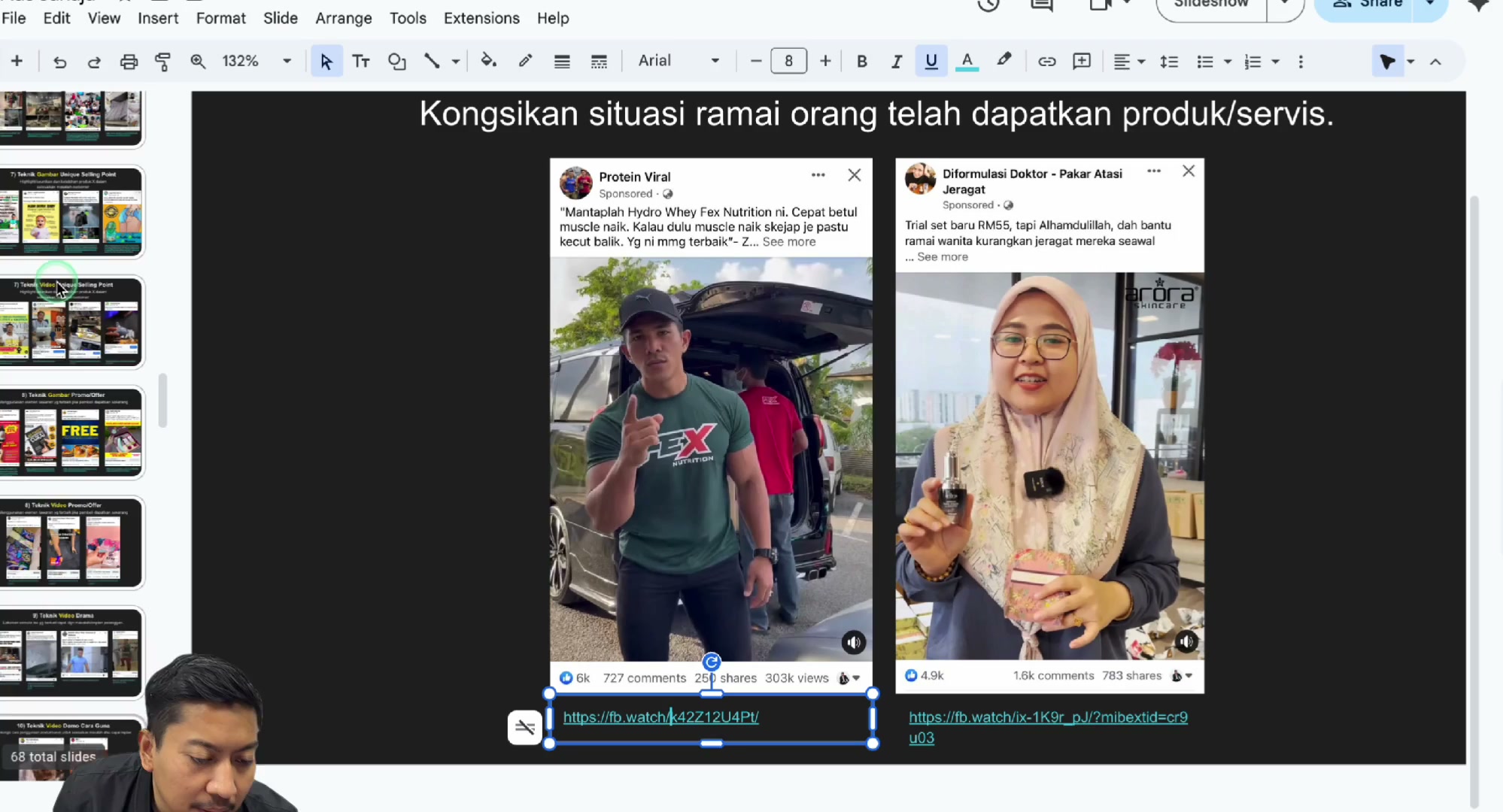Click the Redo arrow icon
The width and height of the screenshot is (1503, 812).
click(94, 62)
